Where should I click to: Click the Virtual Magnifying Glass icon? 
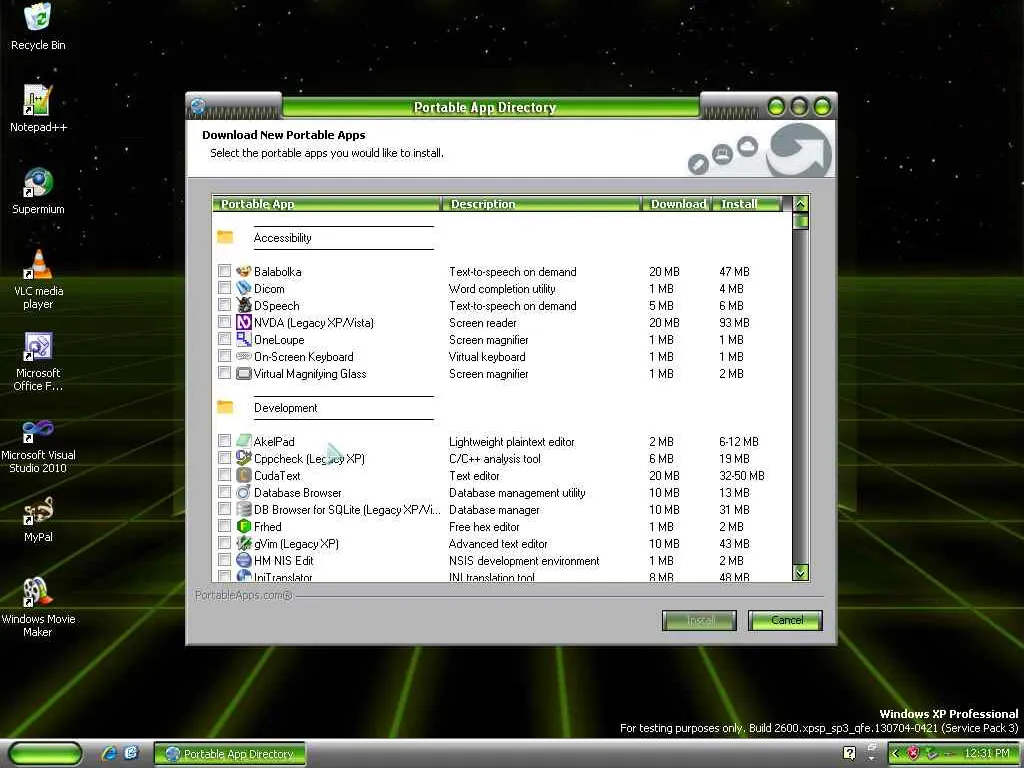(244, 373)
